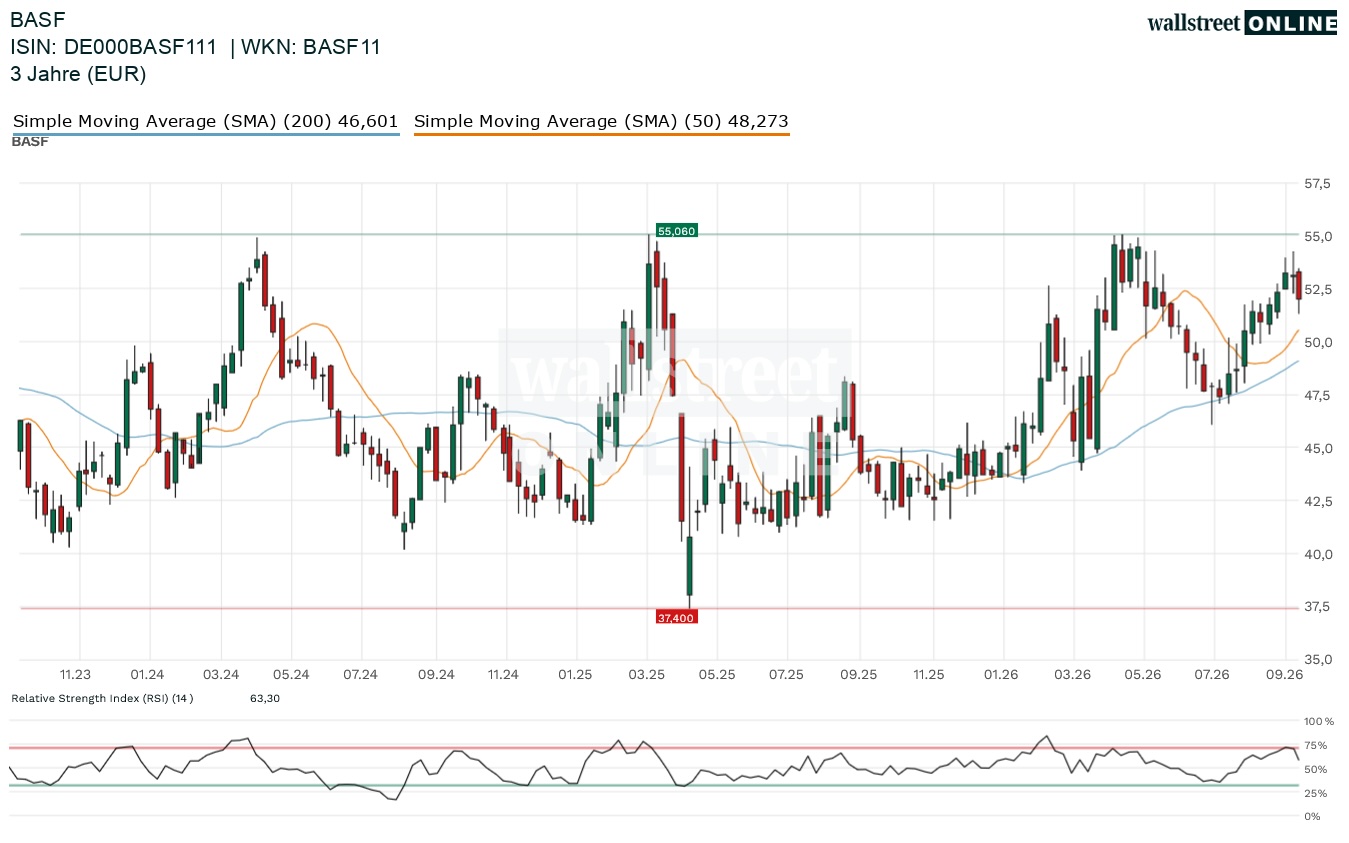Screen dimensions: 1349x843
Task: Click the 05.24 date axis label
Action: point(291,674)
